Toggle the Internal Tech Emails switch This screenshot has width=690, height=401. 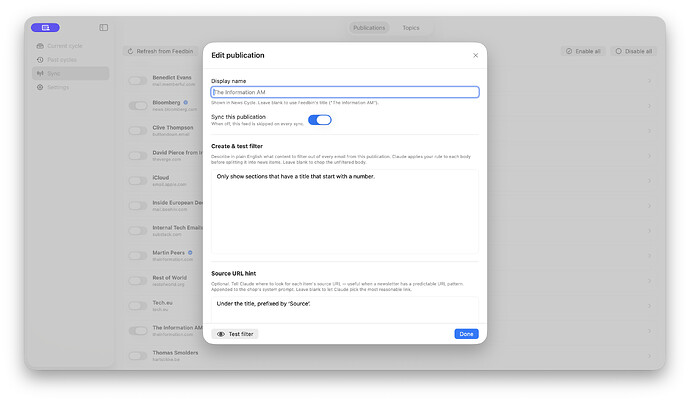click(138, 231)
